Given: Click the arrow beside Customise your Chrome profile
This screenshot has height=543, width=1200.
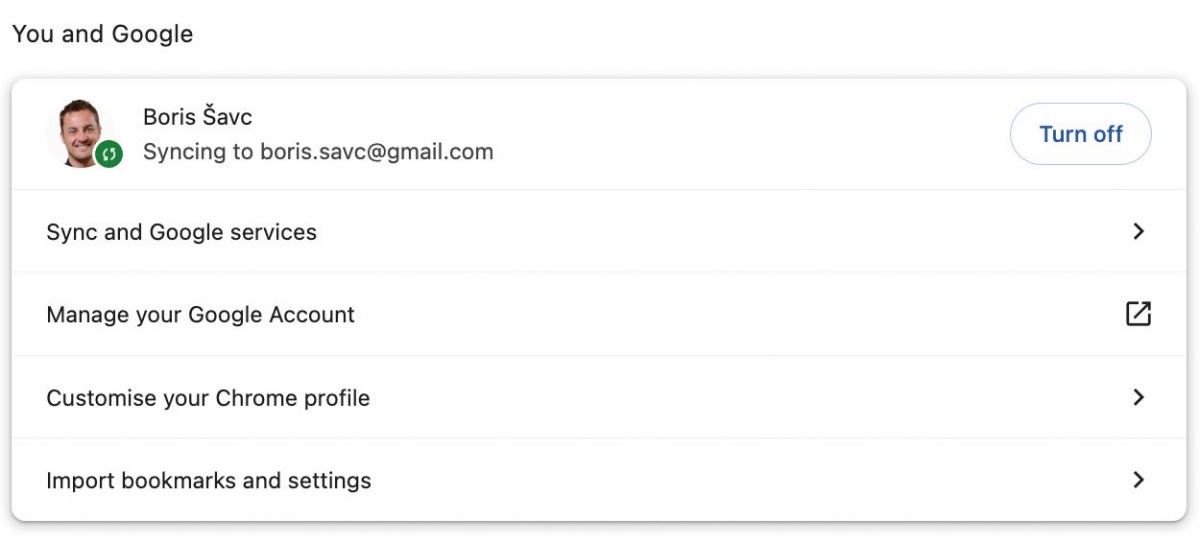Looking at the screenshot, I should [1138, 397].
